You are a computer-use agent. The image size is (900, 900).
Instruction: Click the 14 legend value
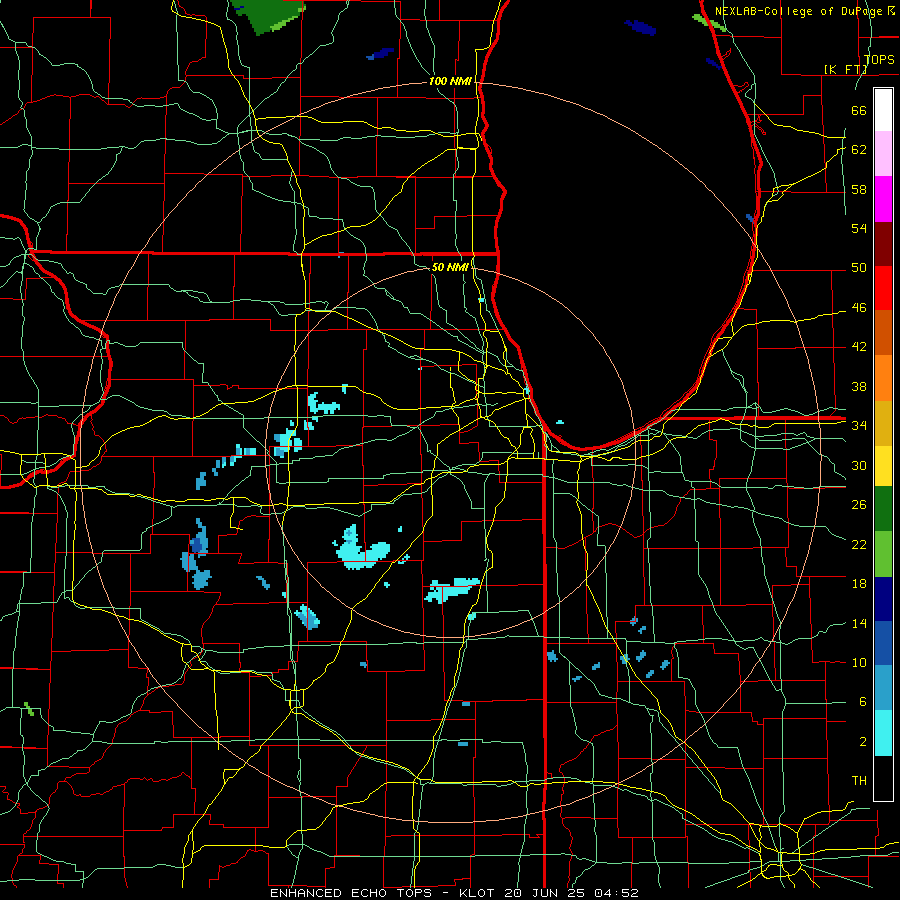click(x=859, y=623)
